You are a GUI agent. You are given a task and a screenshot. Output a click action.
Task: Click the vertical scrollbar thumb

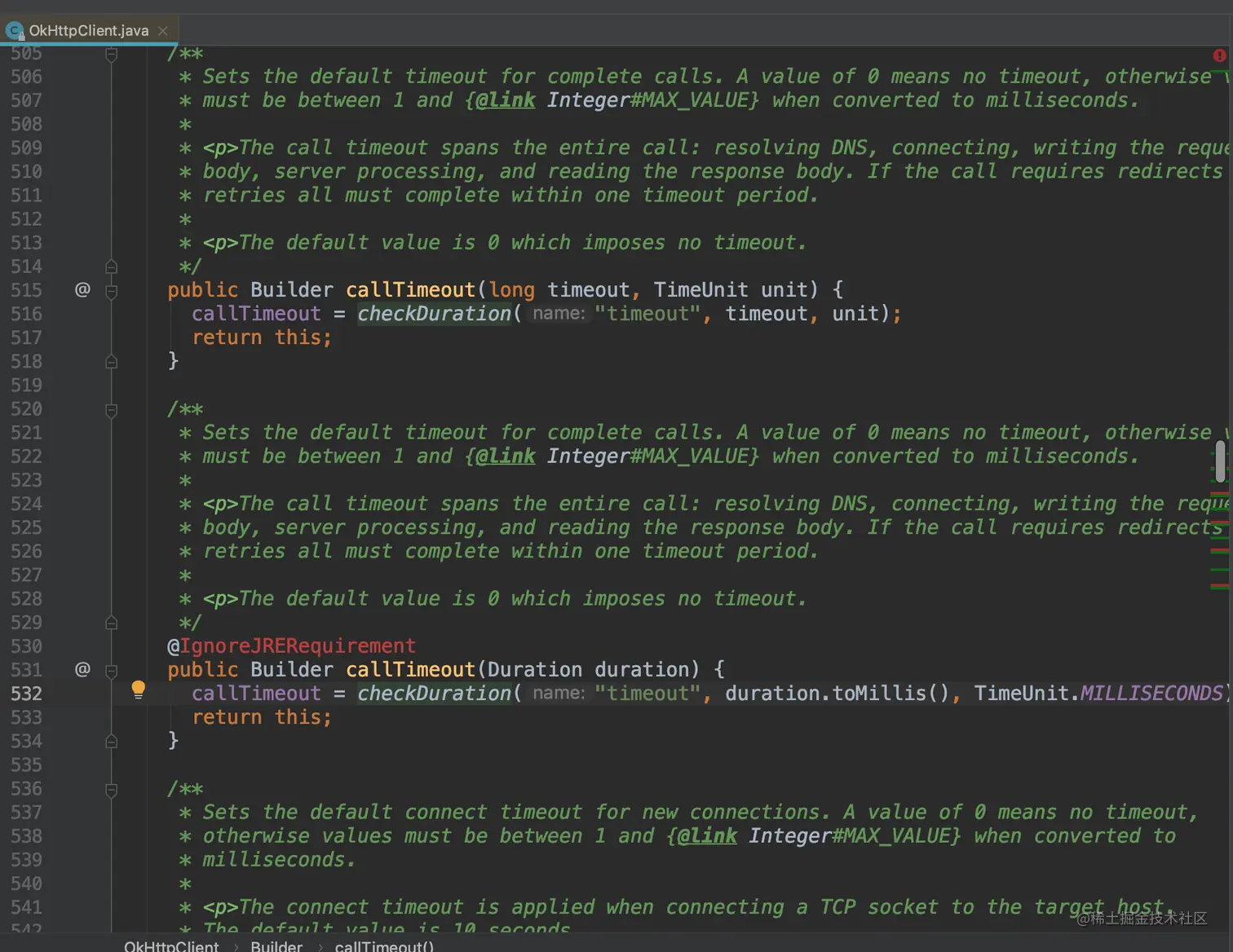(1220, 461)
